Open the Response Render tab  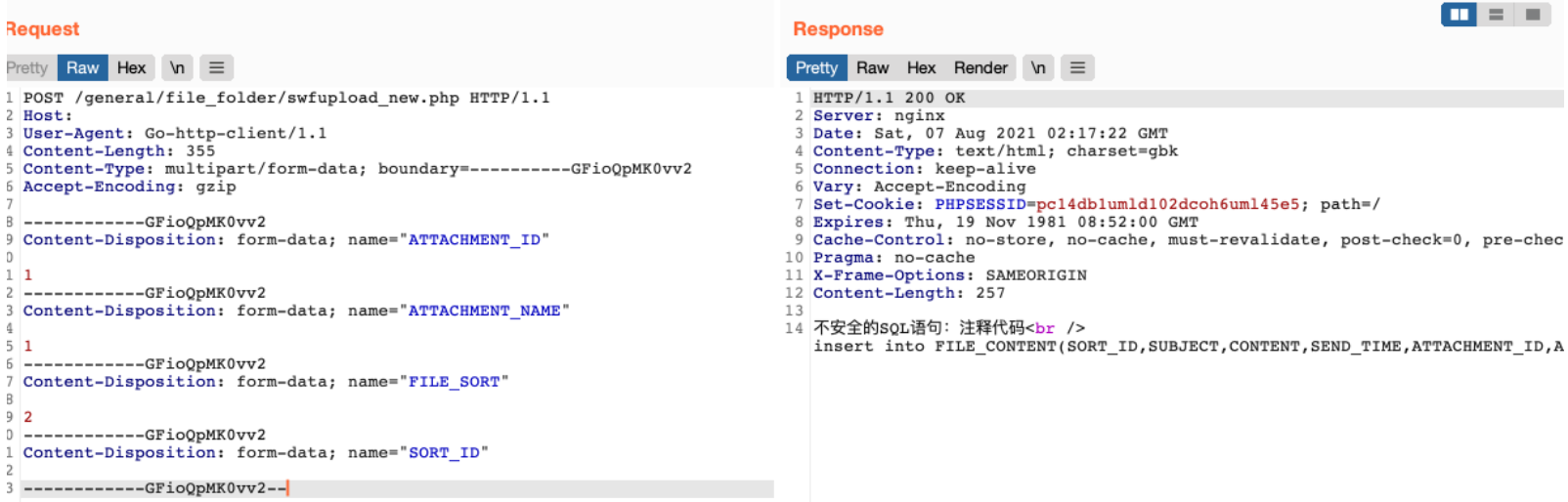(x=980, y=67)
